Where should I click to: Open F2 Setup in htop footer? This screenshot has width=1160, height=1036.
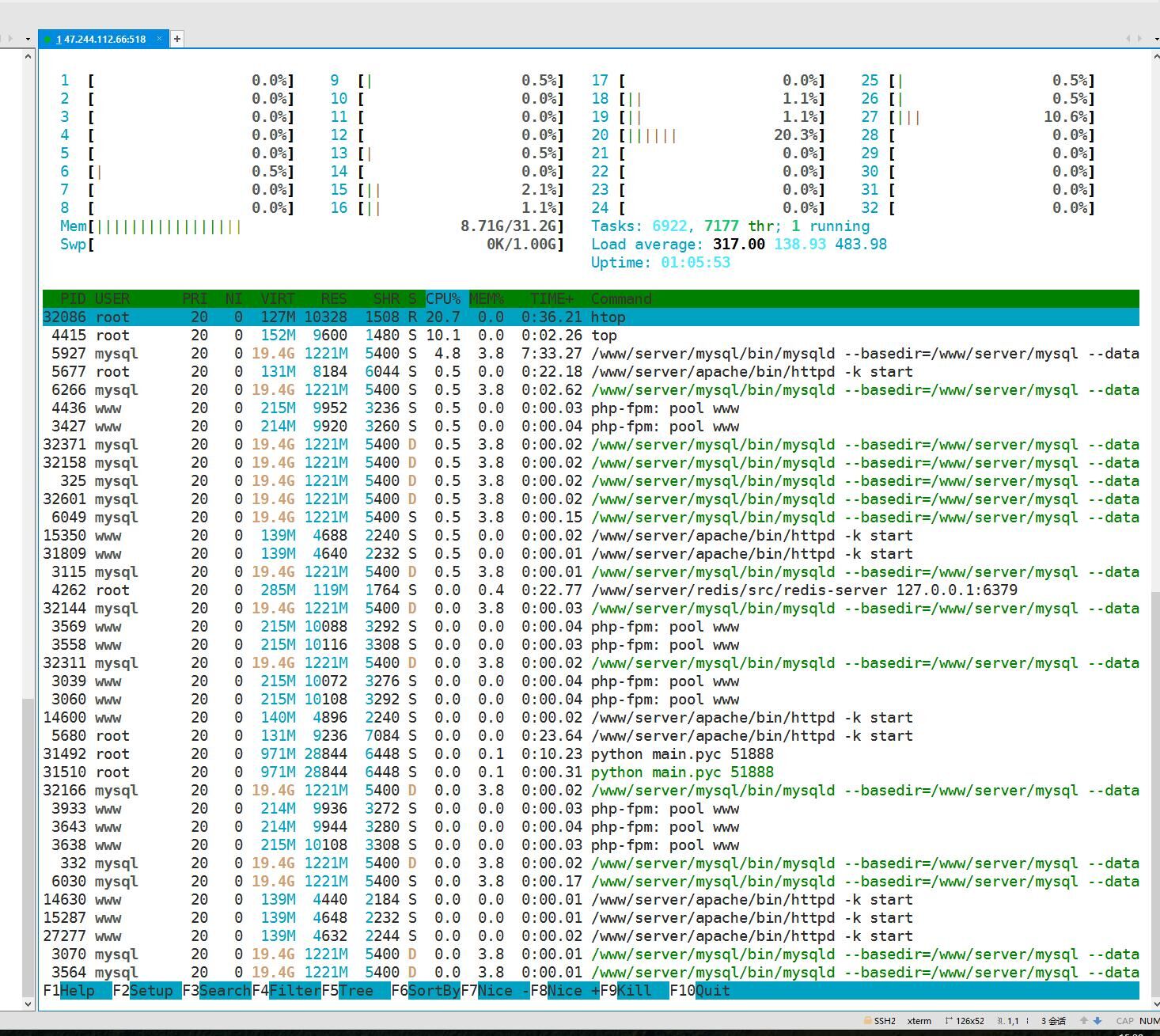(x=147, y=991)
